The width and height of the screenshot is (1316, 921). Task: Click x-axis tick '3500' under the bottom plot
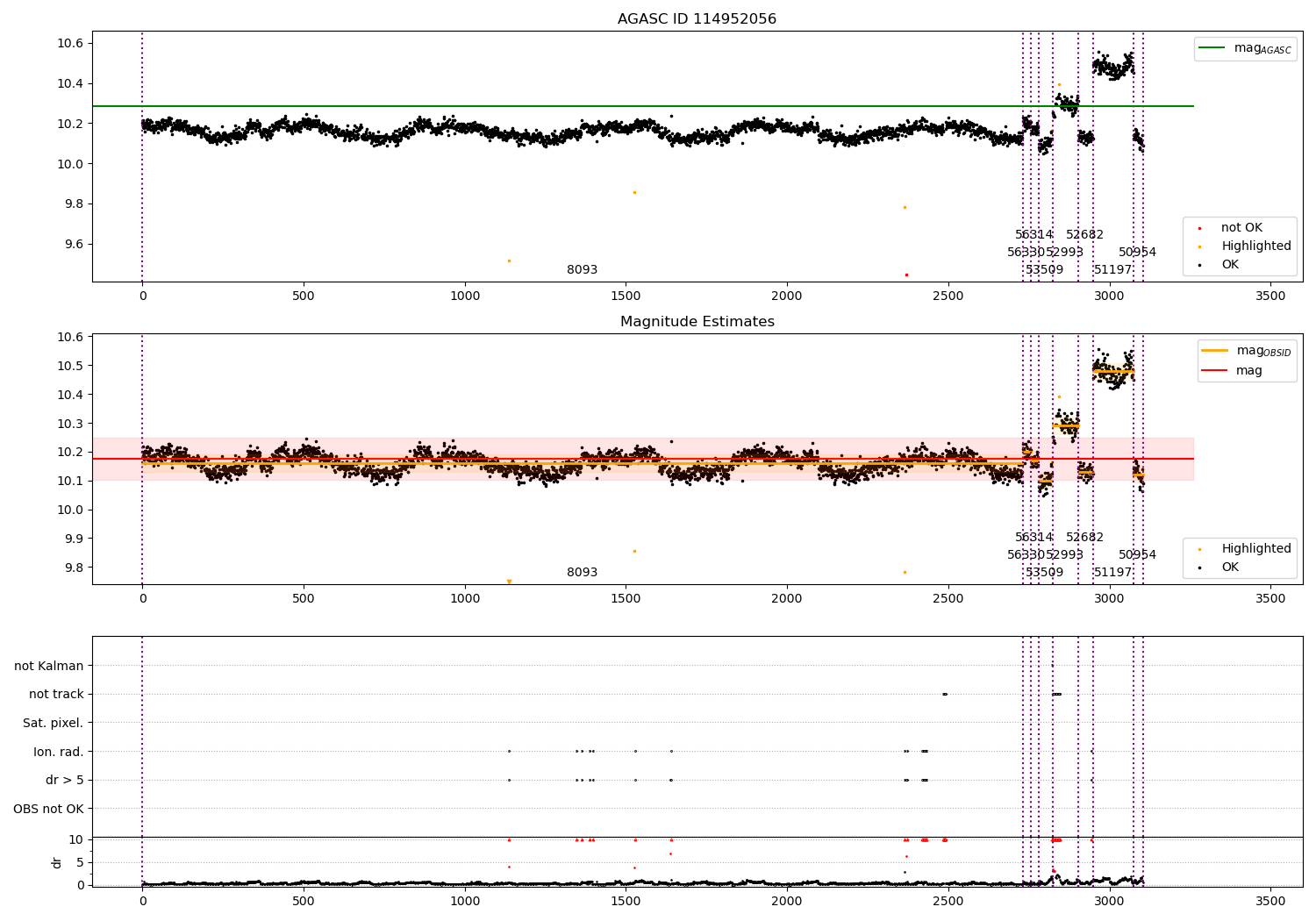point(1270,901)
